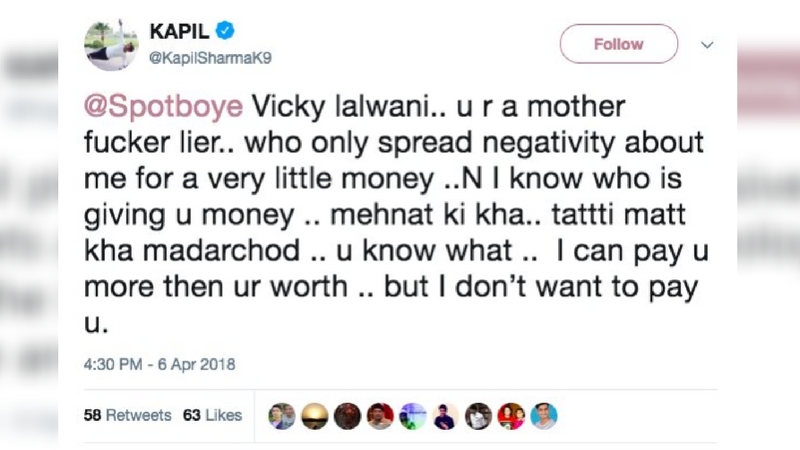Open the fourth liker avatar in the row
800x450 pixels.
tap(380, 416)
